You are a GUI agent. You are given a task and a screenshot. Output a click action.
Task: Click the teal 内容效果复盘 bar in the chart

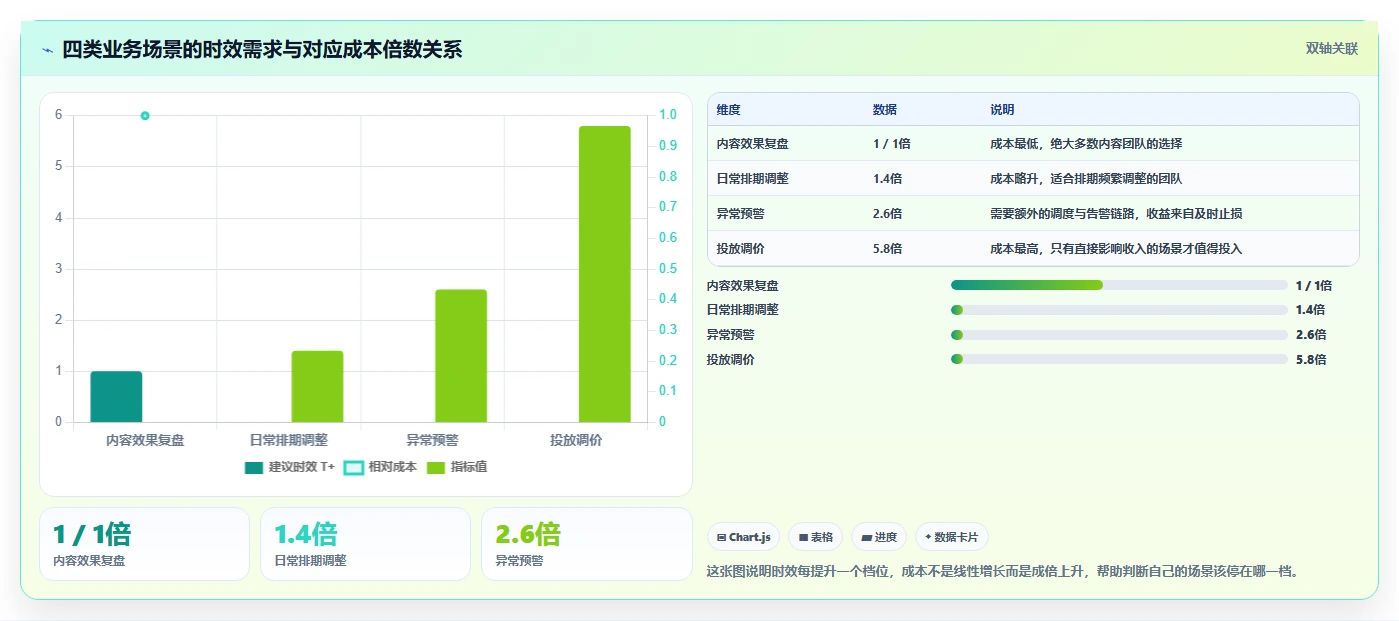[x=116, y=396]
